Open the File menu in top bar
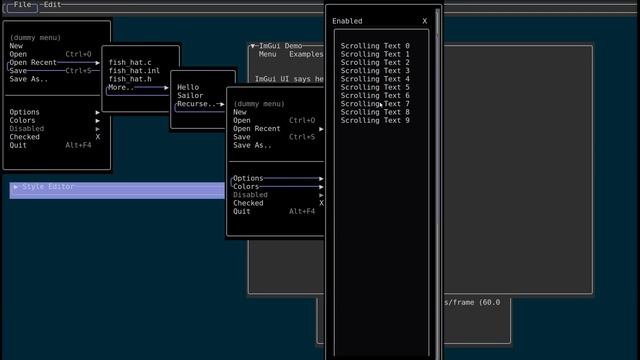Image resolution: width=640 pixels, height=360 pixels. (22, 5)
